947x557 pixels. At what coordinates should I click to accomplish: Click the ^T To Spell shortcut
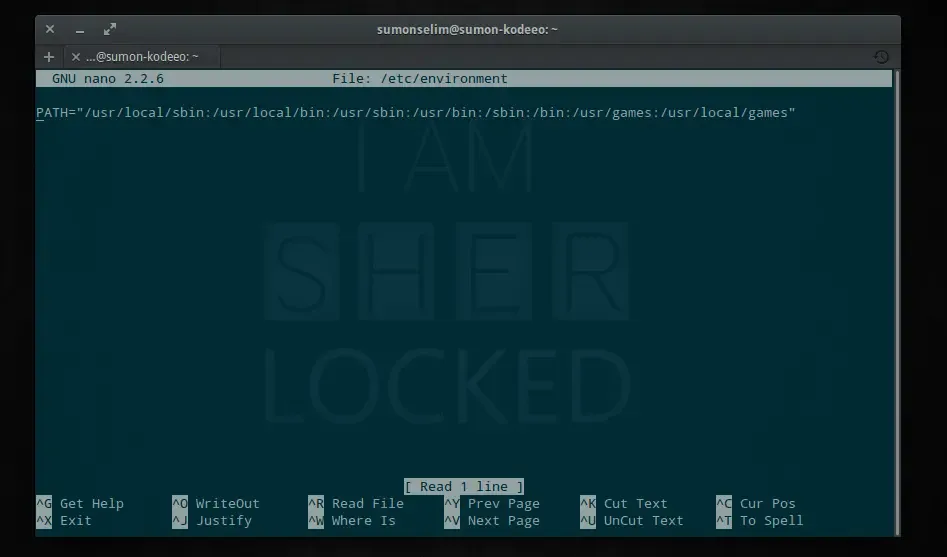click(x=760, y=520)
